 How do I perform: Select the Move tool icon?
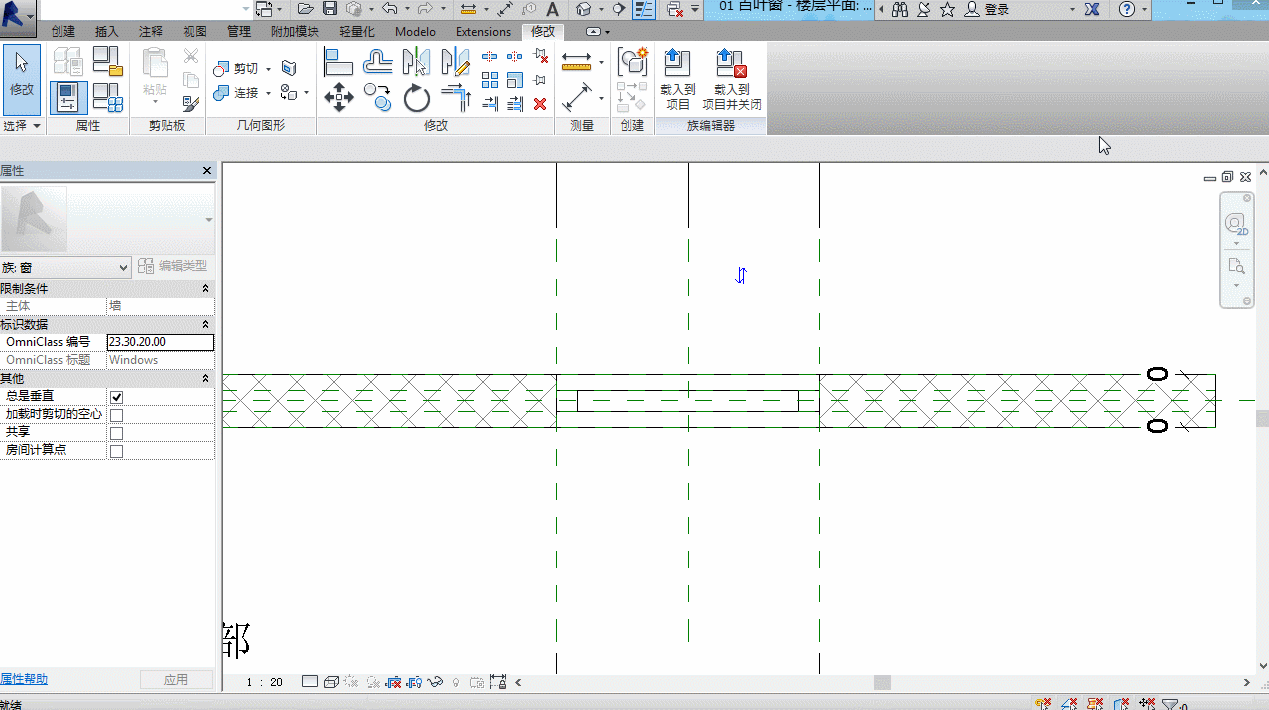pos(339,97)
